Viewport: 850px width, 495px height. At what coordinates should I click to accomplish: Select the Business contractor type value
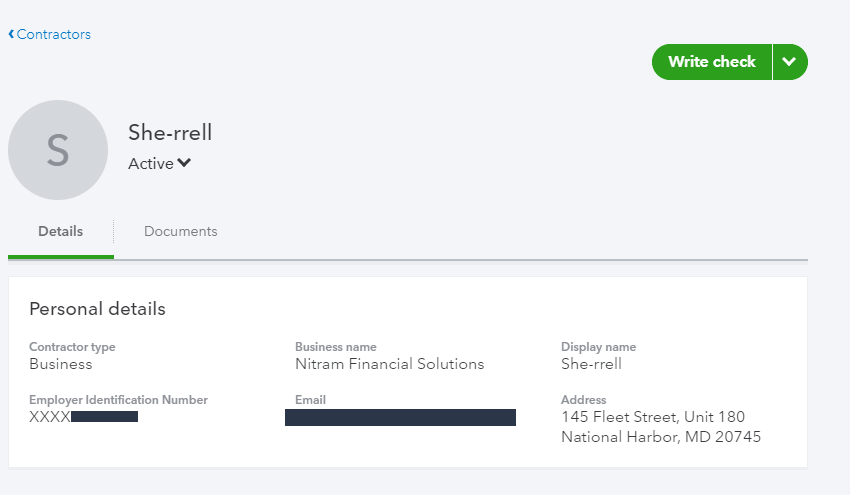[x=60, y=364]
